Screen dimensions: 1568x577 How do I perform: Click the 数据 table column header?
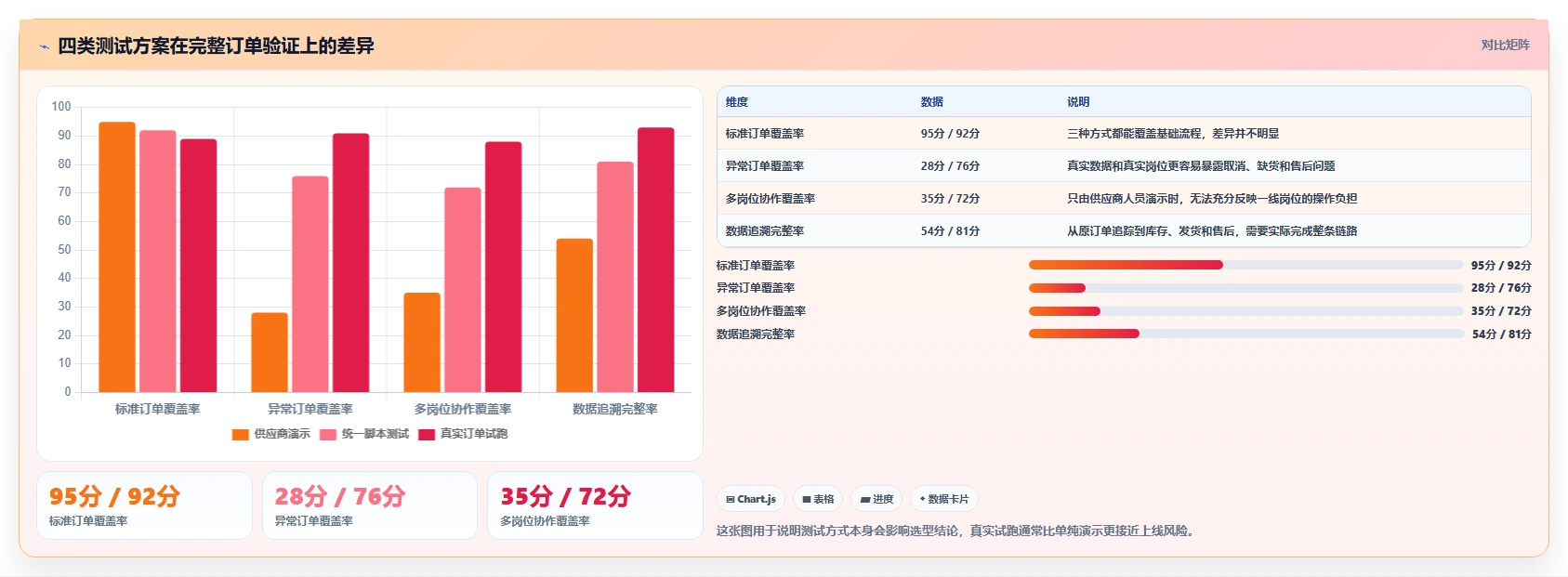tap(932, 102)
